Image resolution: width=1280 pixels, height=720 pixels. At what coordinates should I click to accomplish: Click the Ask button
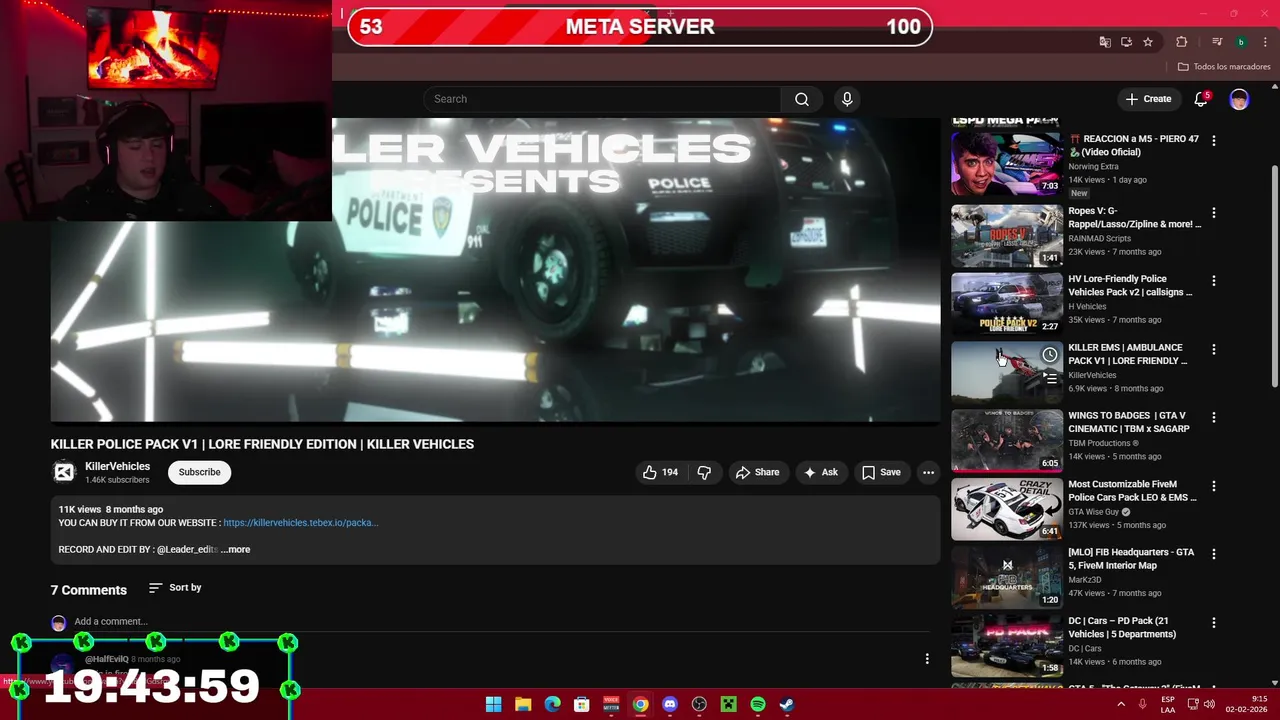(x=821, y=472)
